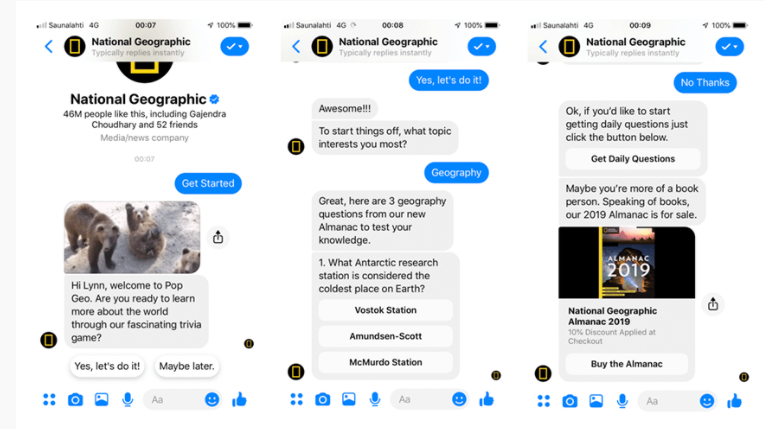Image resolution: width=765 pixels, height=429 pixels.
Task: Focus the 'Aa' message field in the first chat
Action: coord(173,400)
